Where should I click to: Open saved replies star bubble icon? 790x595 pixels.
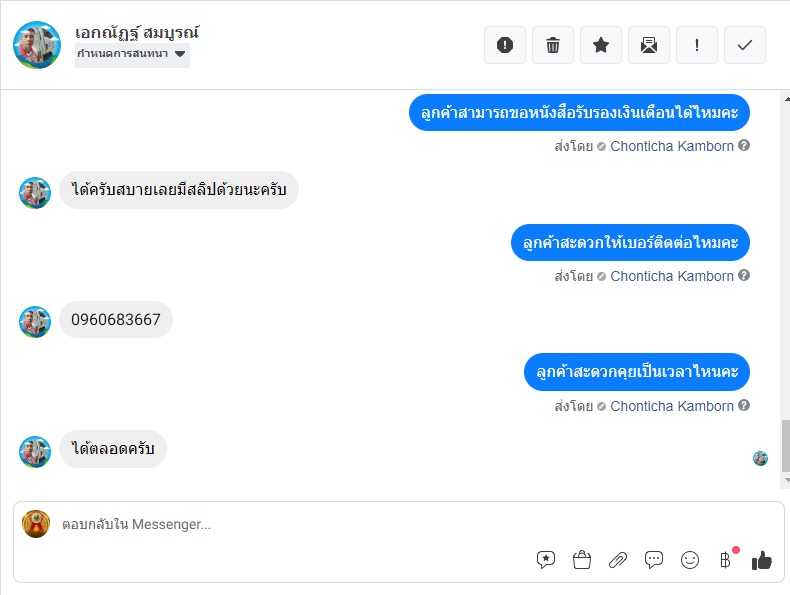tap(546, 560)
